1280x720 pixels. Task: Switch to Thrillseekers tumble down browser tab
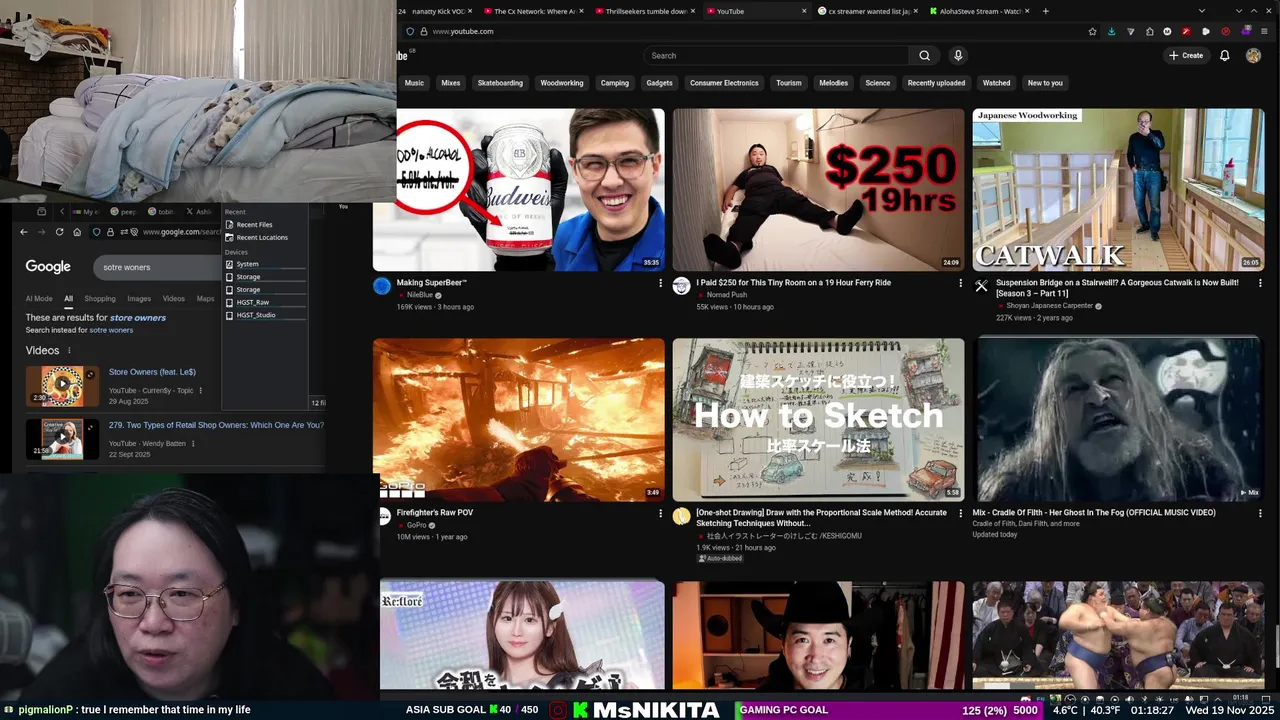pyautogui.click(x=646, y=11)
